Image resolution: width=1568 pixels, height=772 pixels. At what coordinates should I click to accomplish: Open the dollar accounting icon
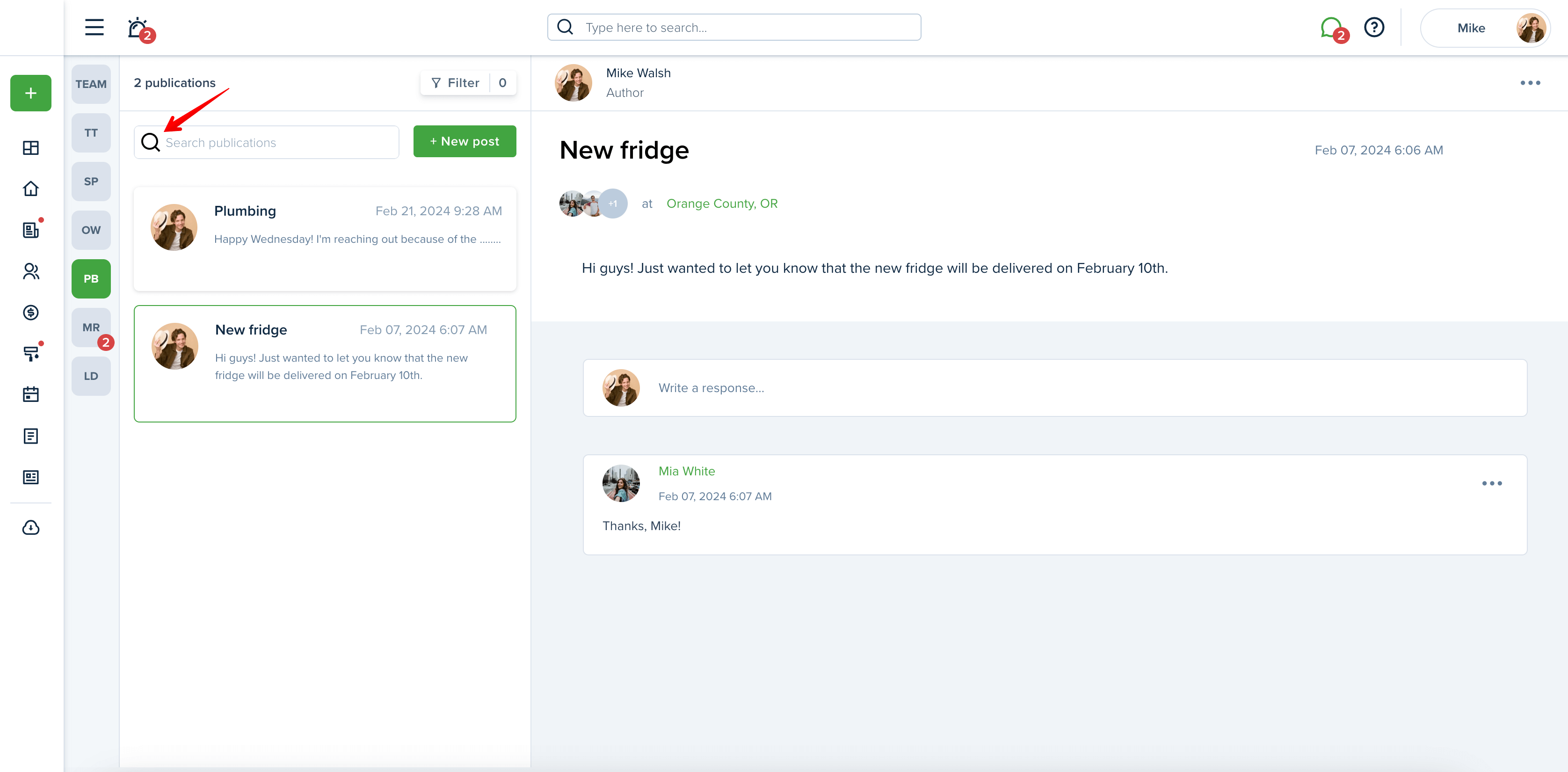click(x=31, y=313)
